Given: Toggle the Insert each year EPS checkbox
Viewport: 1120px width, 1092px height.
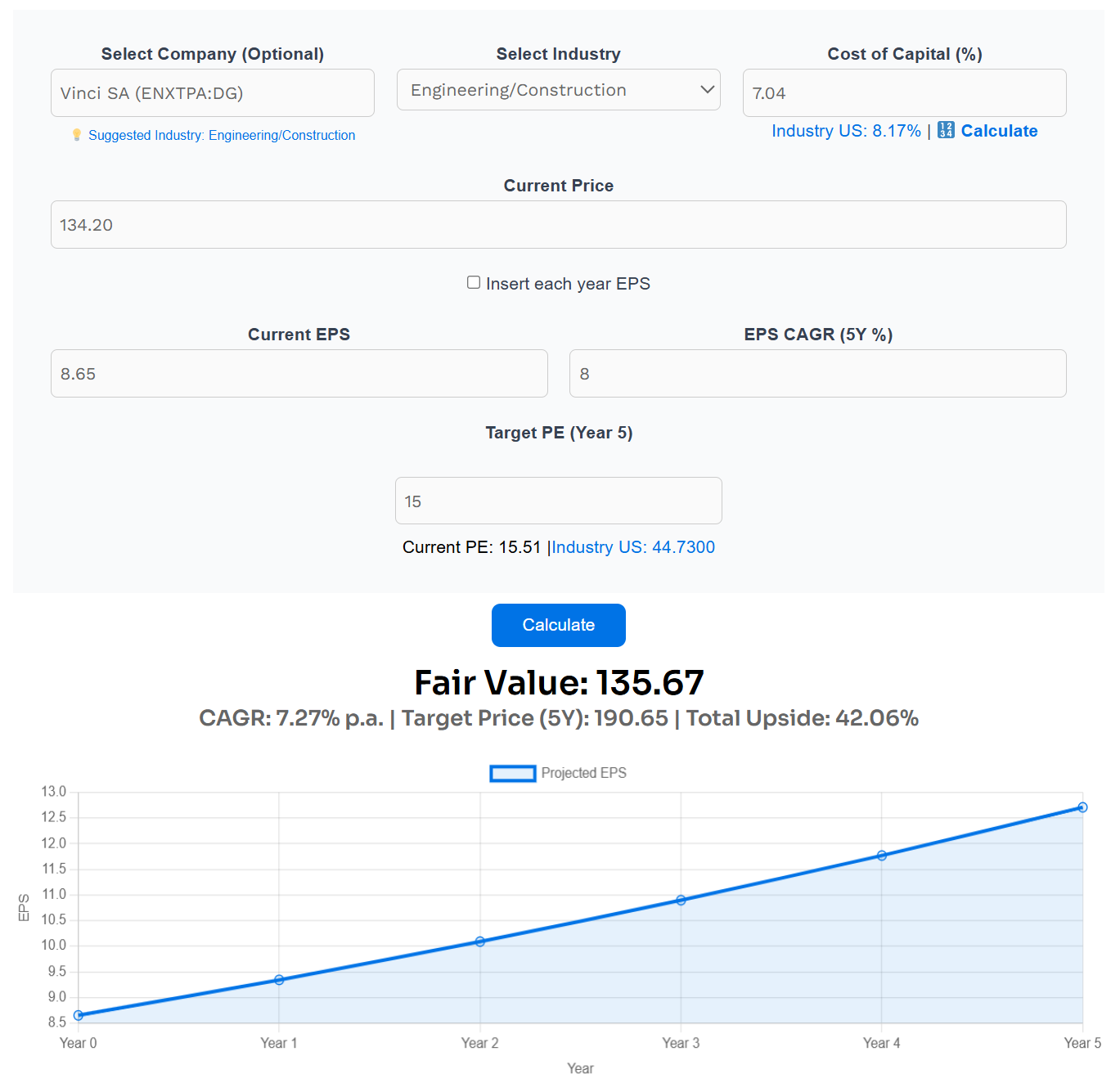Looking at the screenshot, I should [x=474, y=283].
